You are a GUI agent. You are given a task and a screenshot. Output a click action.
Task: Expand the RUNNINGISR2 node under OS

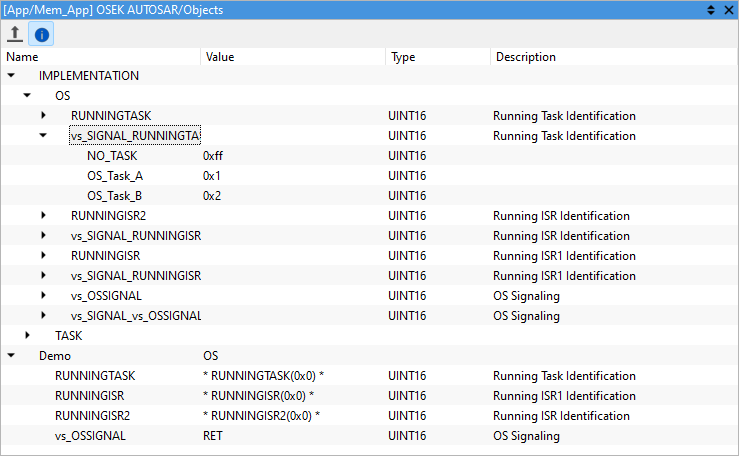point(43,216)
